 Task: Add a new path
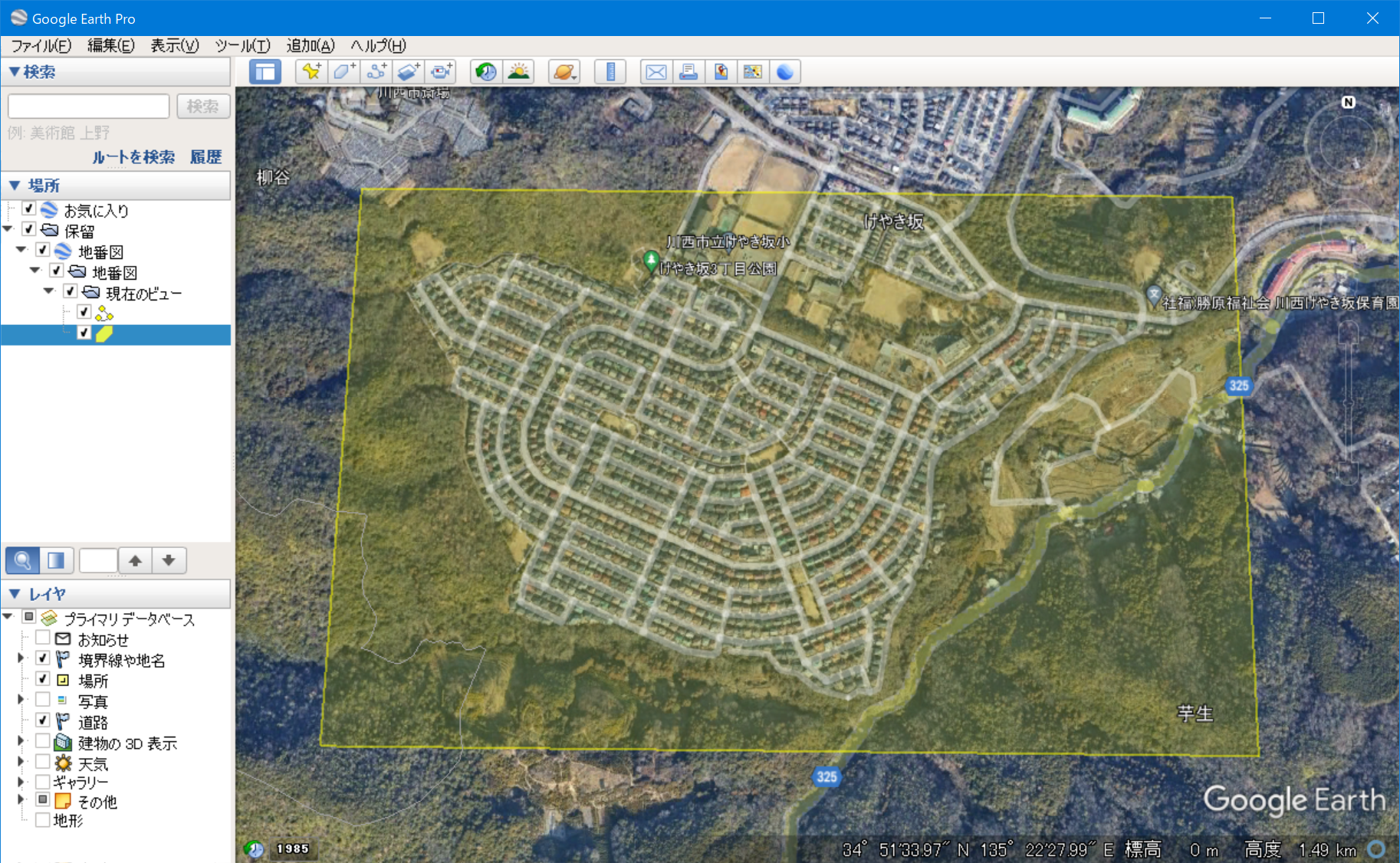[376, 72]
